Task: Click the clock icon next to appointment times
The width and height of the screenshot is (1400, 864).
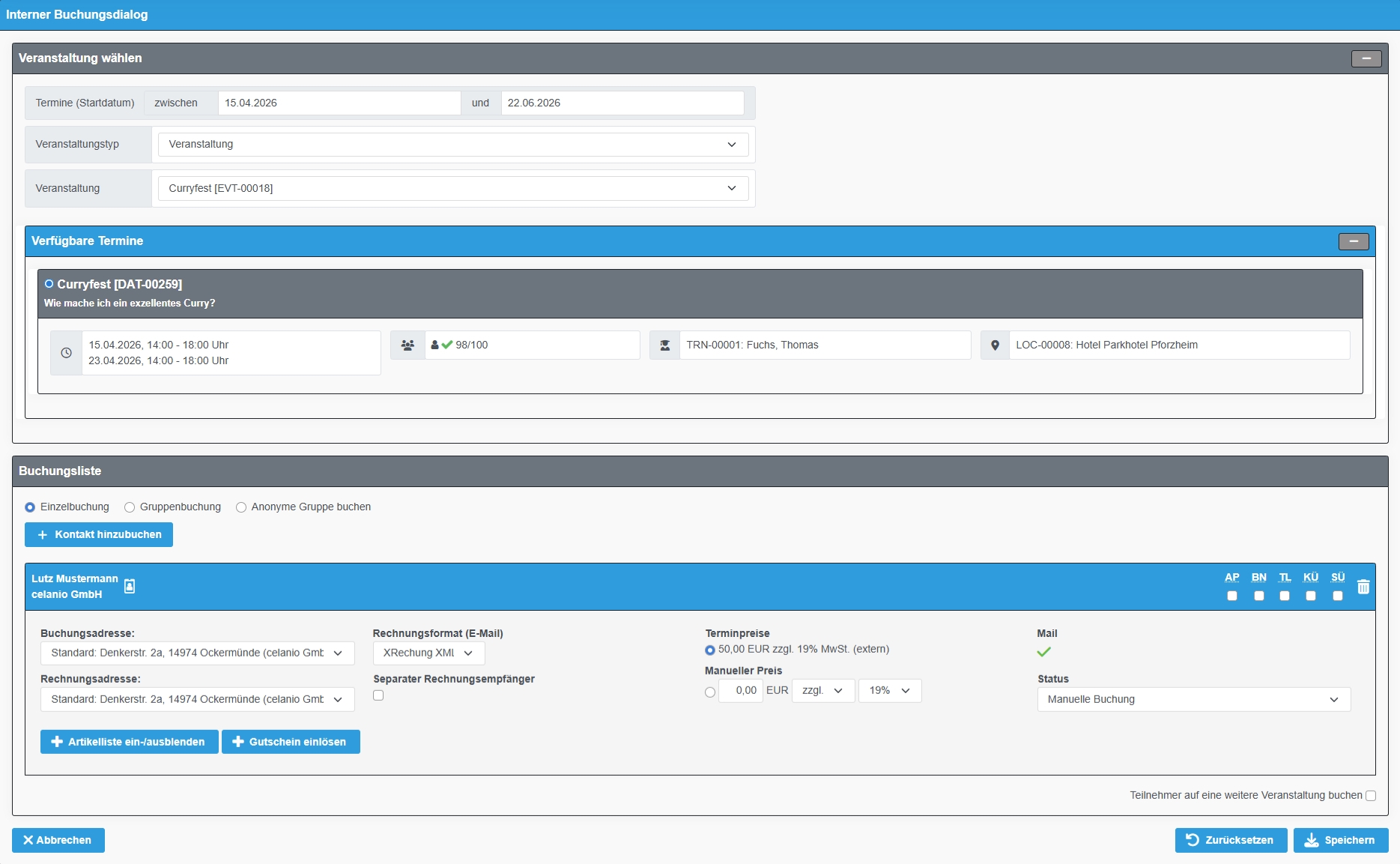Action: pyautogui.click(x=66, y=353)
